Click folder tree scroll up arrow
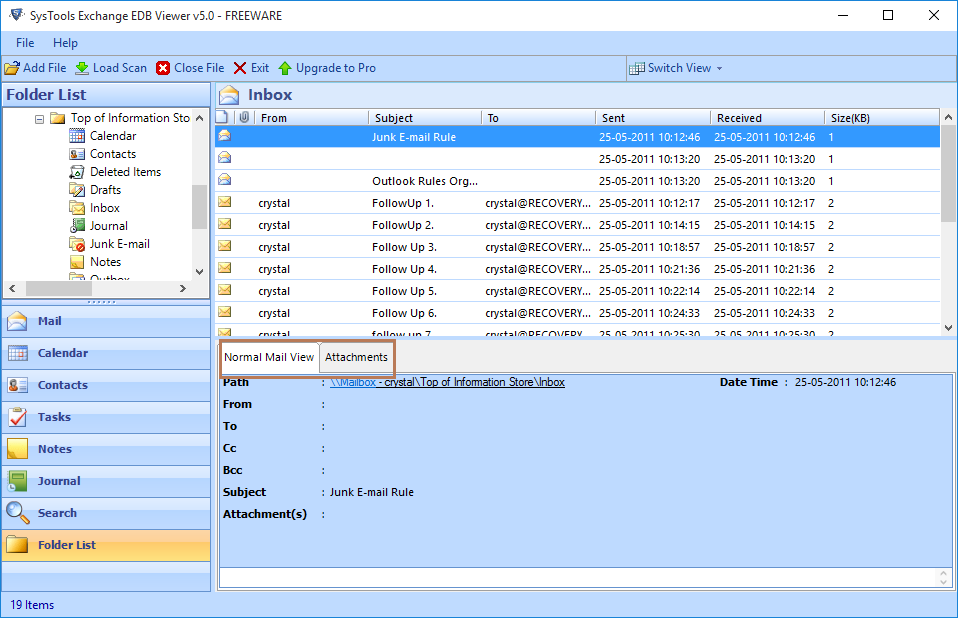 pyautogui.click(x=200, y=118)
